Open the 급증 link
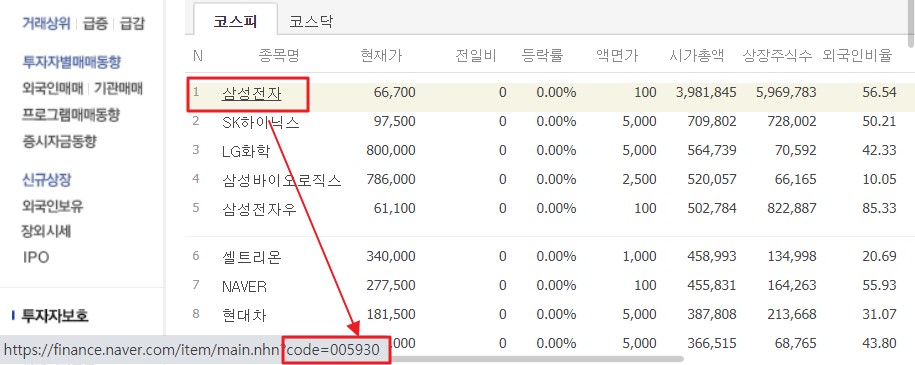Image resolution: width=915 pixels, height=365 pixels. [x=95, y=24]
